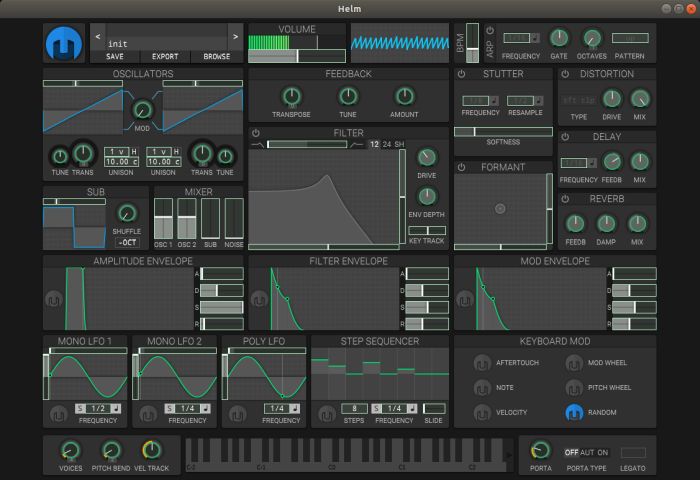Toggle the Delay power button
The height and width of the screenshot is (480, 700).
[x=565, y=137]
